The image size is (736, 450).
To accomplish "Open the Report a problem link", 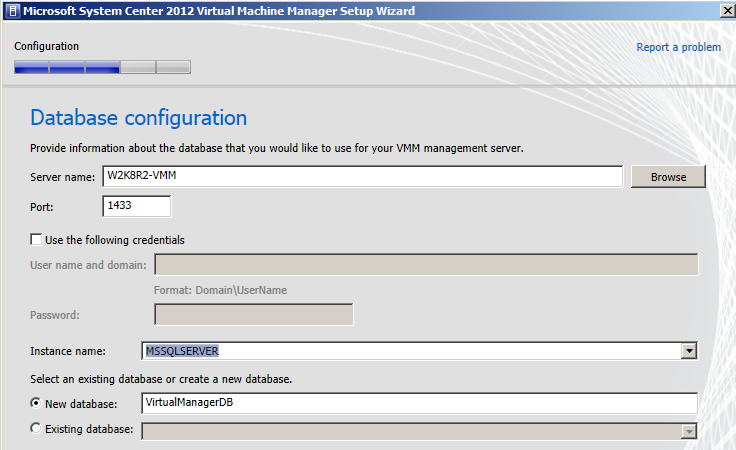I will click(678, 47).
